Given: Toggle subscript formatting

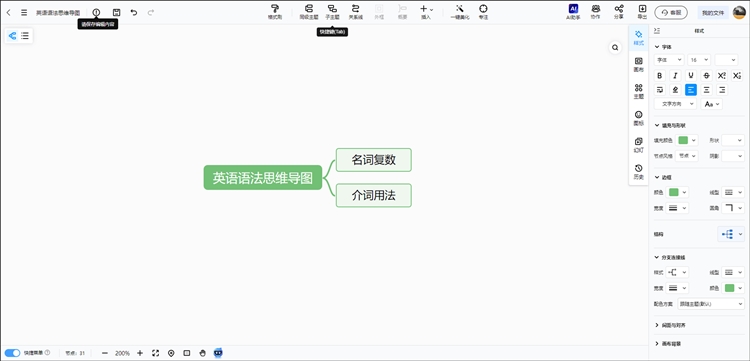Looking at the screenshot, I should pyautogui.click(x=737, y=76).
